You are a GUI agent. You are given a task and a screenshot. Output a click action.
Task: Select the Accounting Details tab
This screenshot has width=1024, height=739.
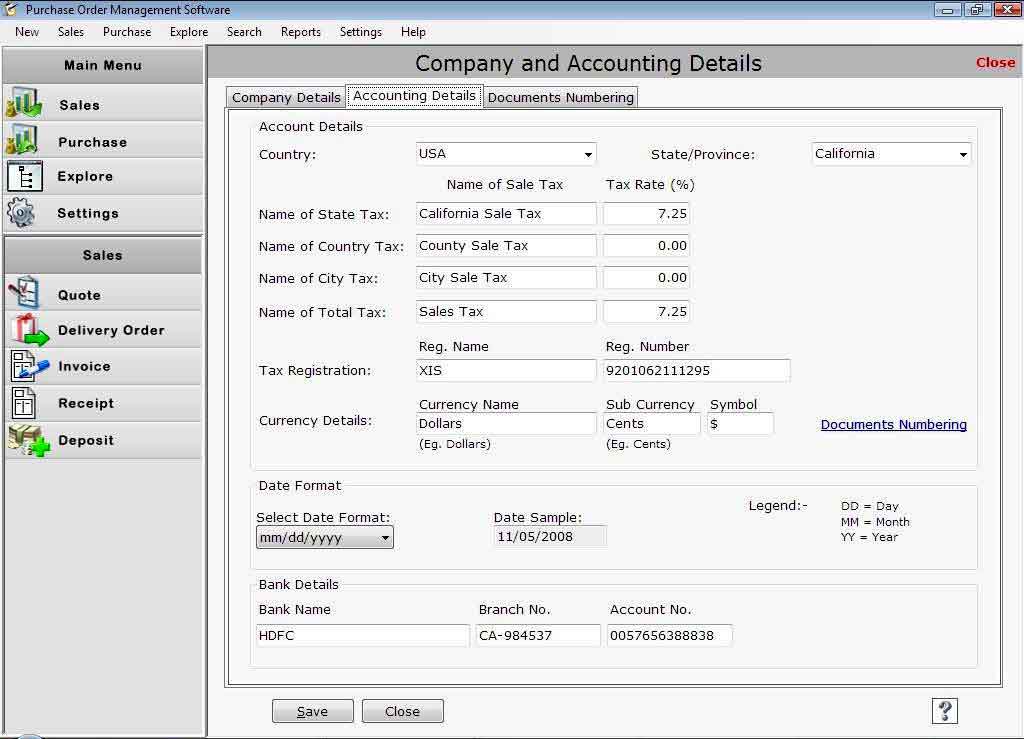pos(414,95)
